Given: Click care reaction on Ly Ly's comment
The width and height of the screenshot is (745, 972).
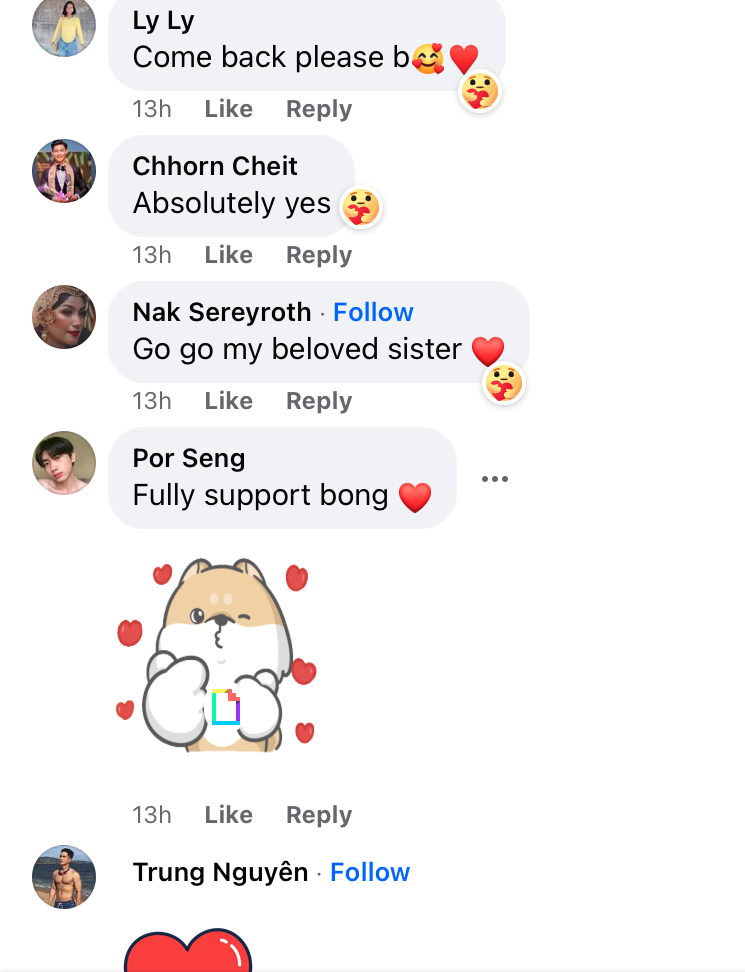Looking at the screenshot, I should [479, 92].
